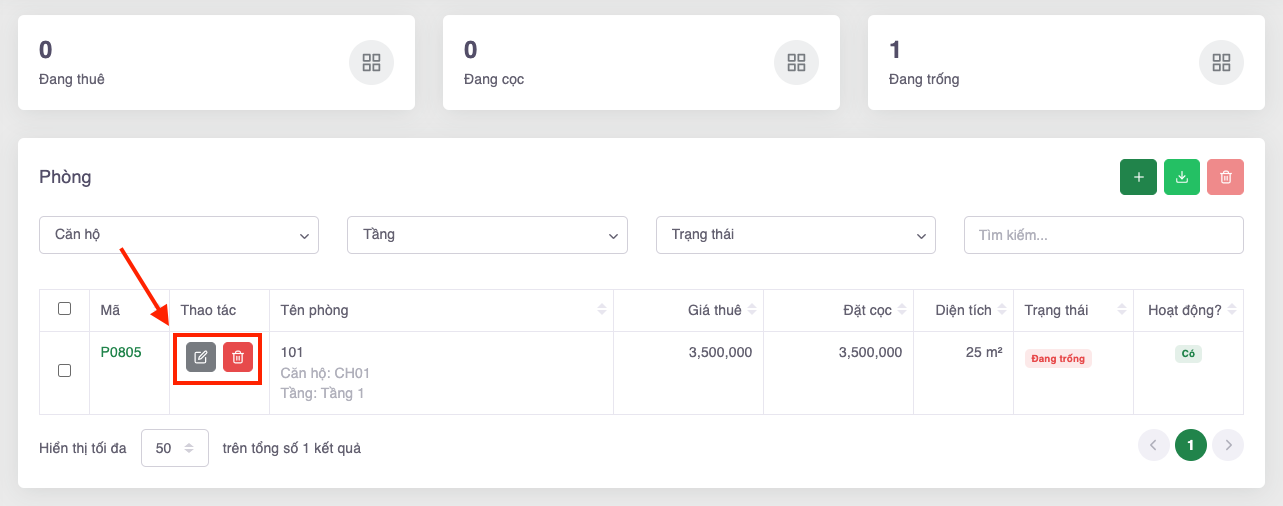Expand the Tầng filter dropdown

(x=487, y=235)
